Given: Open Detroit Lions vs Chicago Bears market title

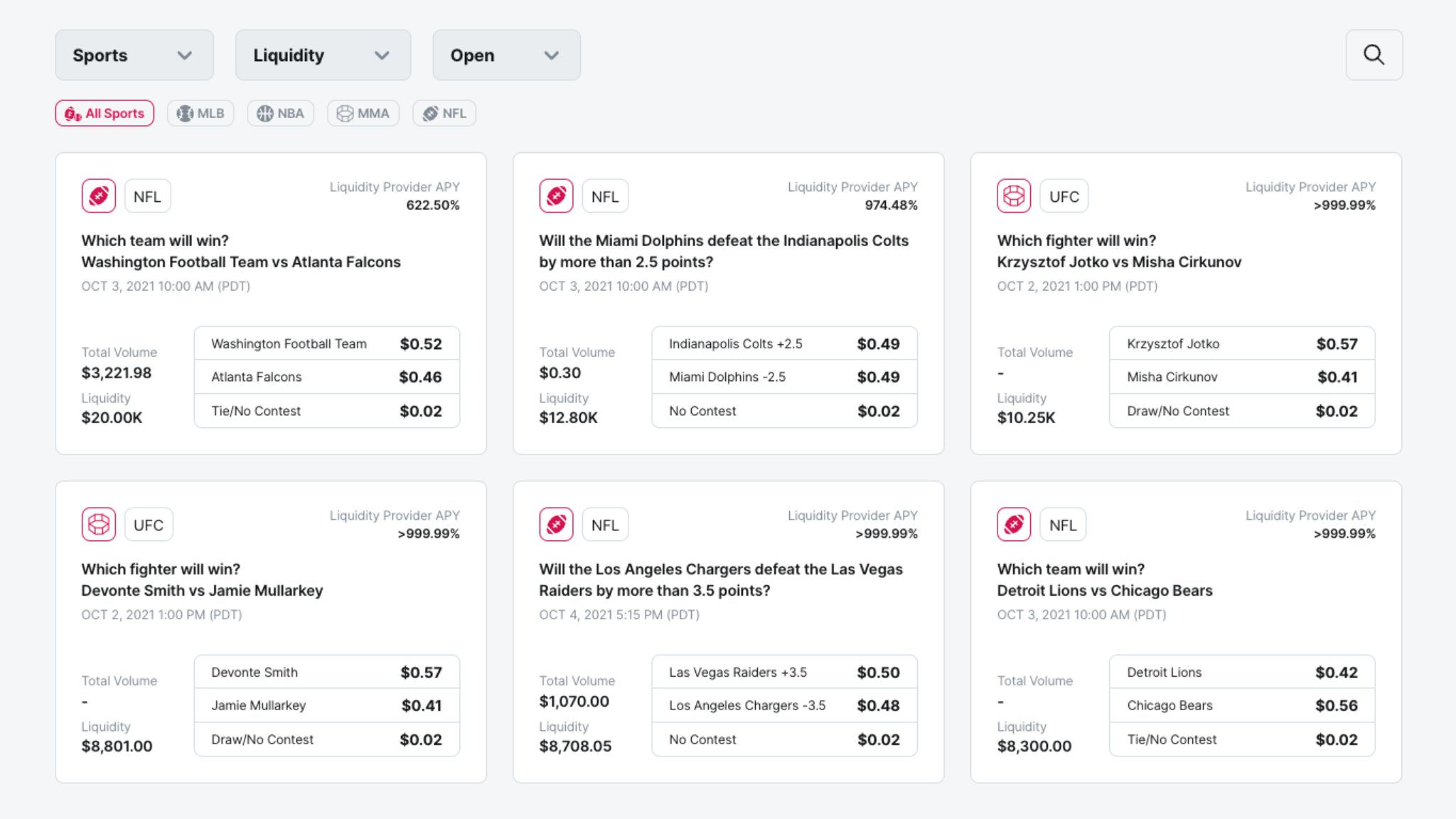Looking at the screenshot, I should click(1105, 579).
